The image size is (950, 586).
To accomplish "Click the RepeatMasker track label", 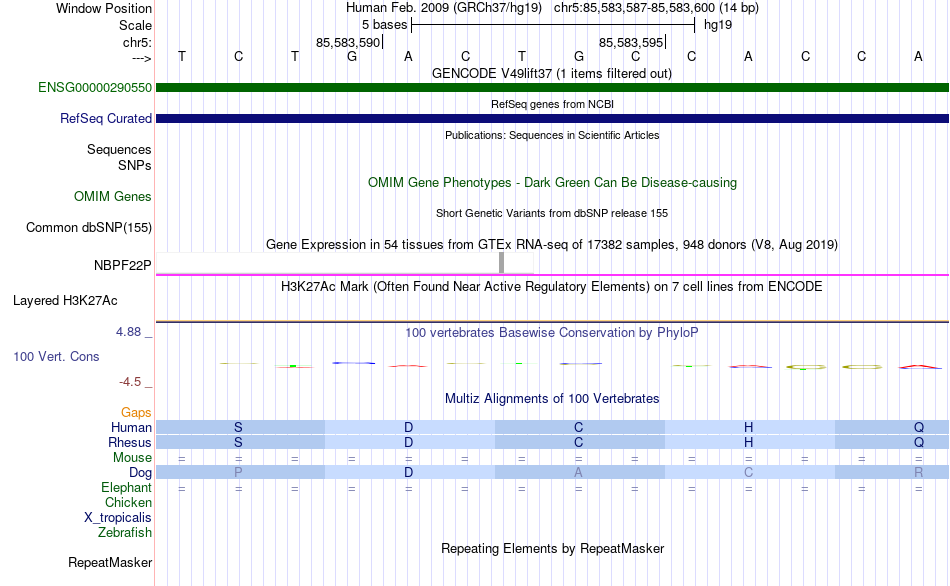I will (110, 562).
